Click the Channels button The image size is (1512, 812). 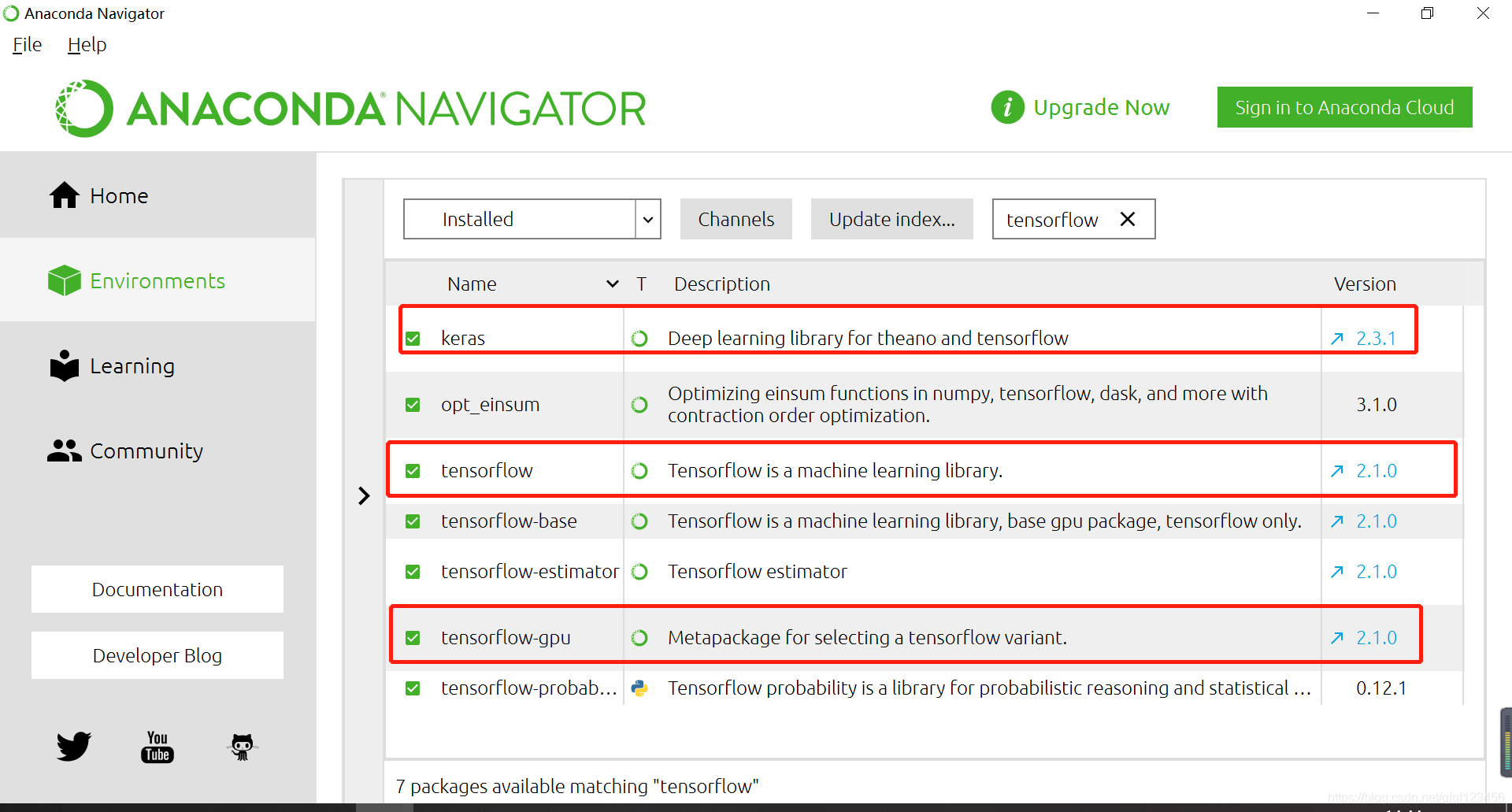[736, 219]
